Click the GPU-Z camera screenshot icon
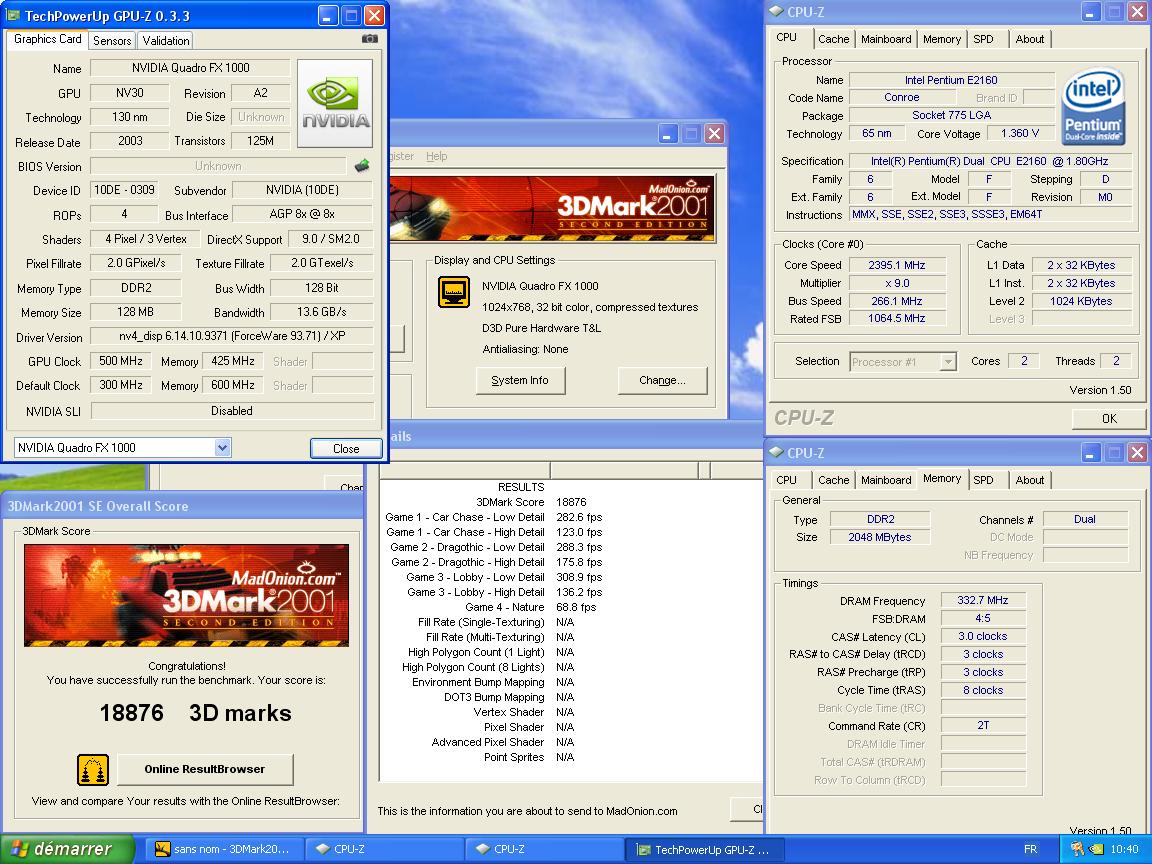Screen dimensions: 1152x864 [370, 38]
